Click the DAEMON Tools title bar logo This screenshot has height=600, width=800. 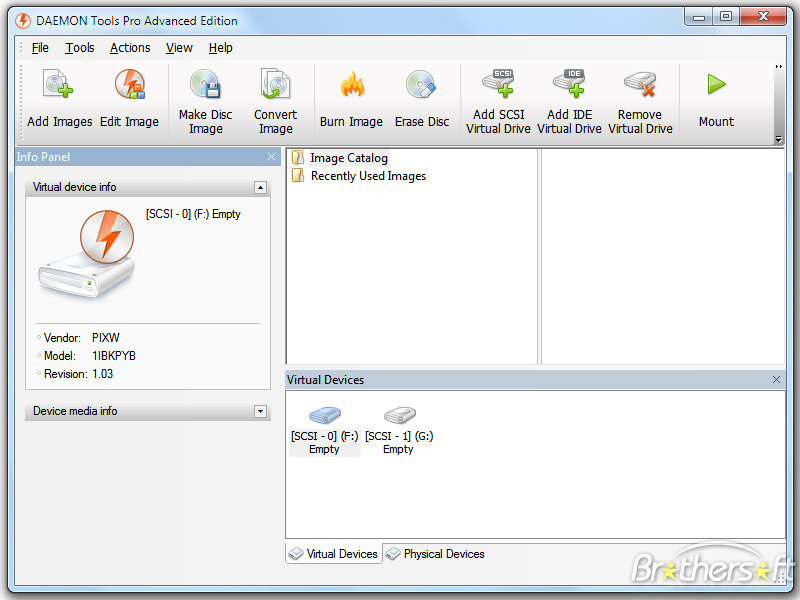pyautogui.click(x=23, y=21)
